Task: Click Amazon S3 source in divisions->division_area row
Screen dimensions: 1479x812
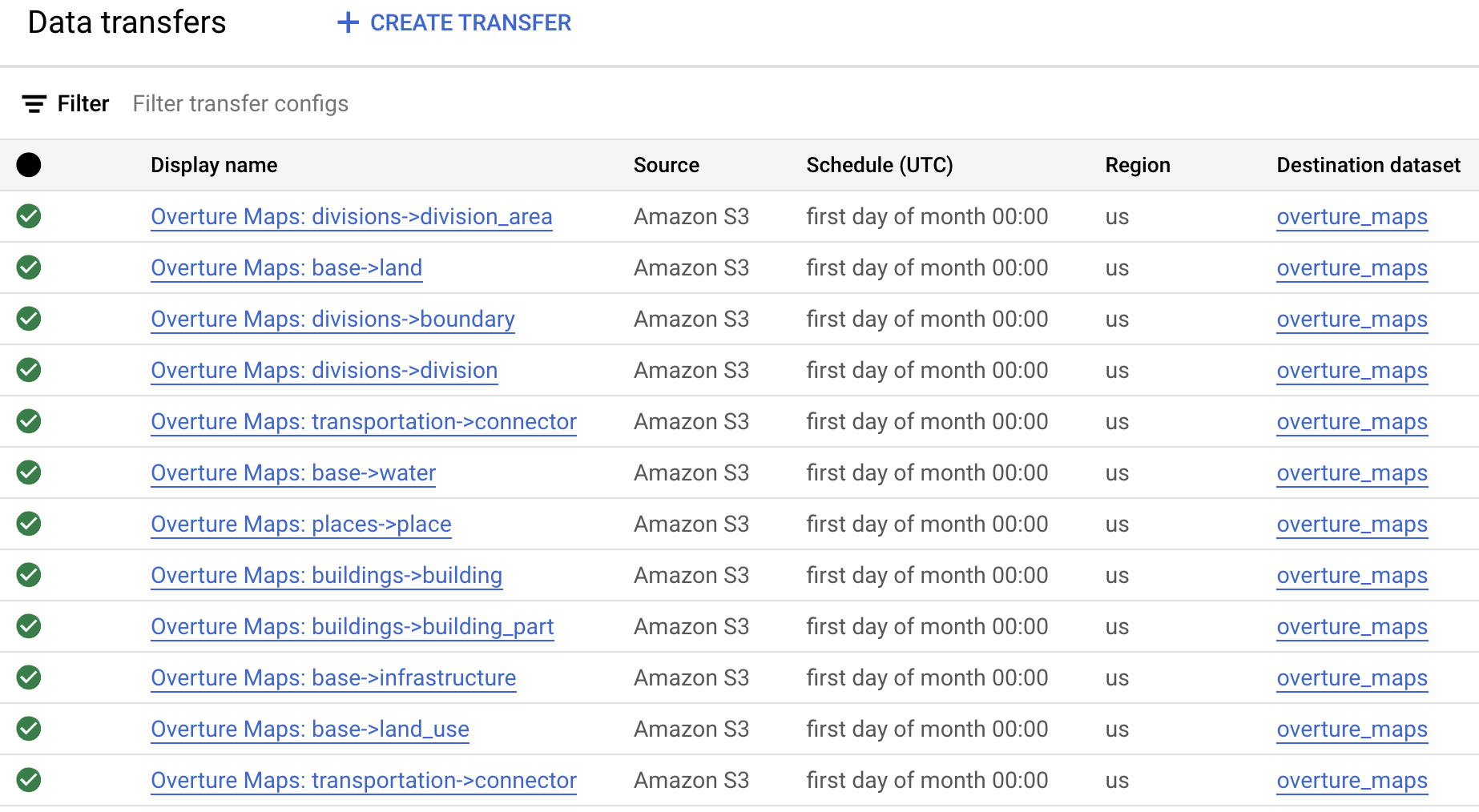Action: [691, 216]
